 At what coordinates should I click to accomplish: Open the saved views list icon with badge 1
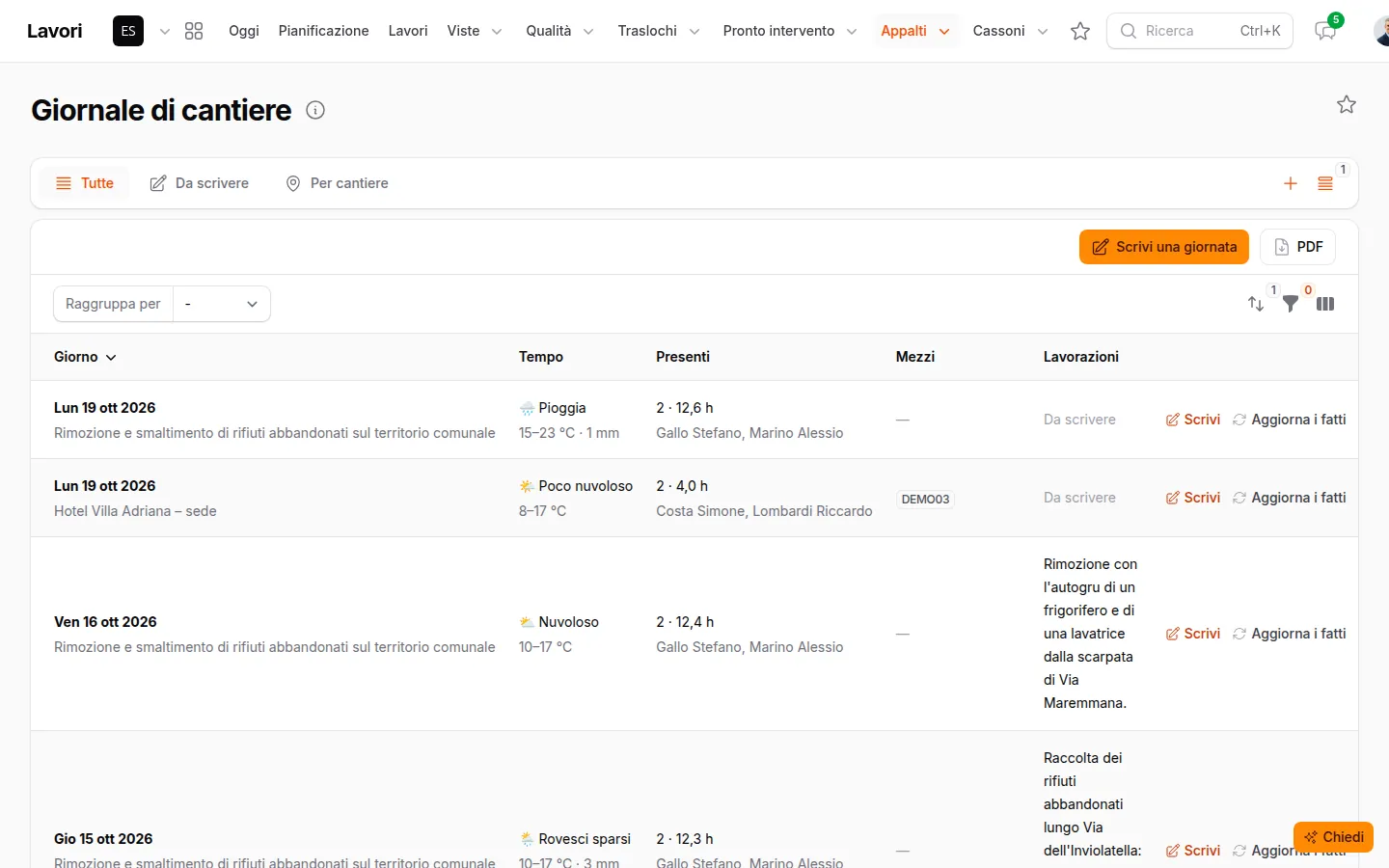pyautogui.click(x=1325, y=183)
